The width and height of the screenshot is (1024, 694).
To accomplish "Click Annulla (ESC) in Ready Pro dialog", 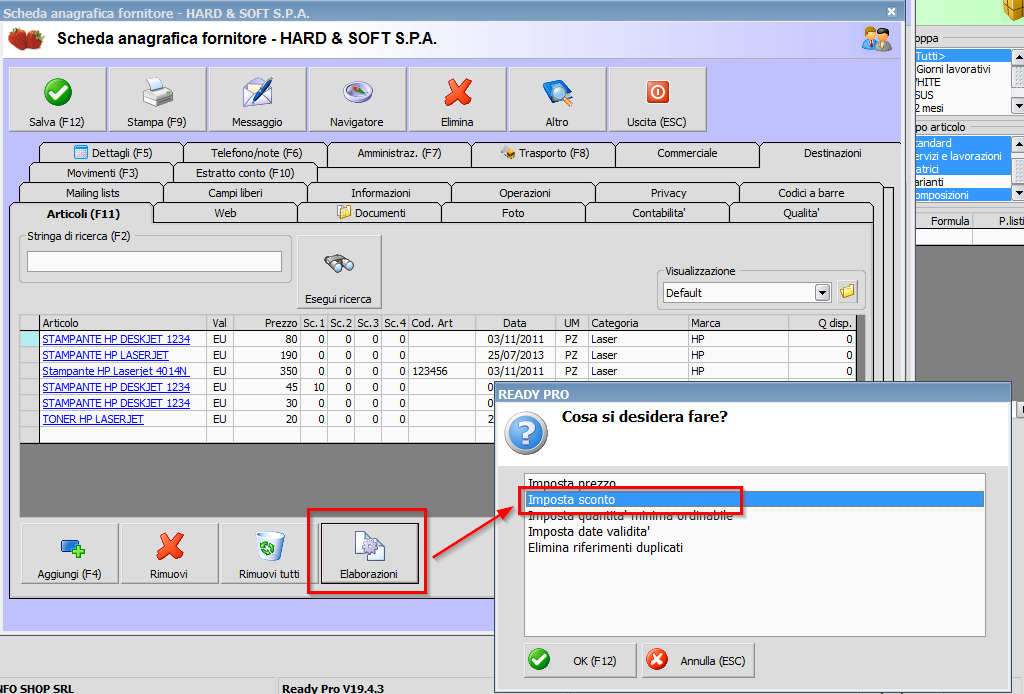I will click(698, 660).
